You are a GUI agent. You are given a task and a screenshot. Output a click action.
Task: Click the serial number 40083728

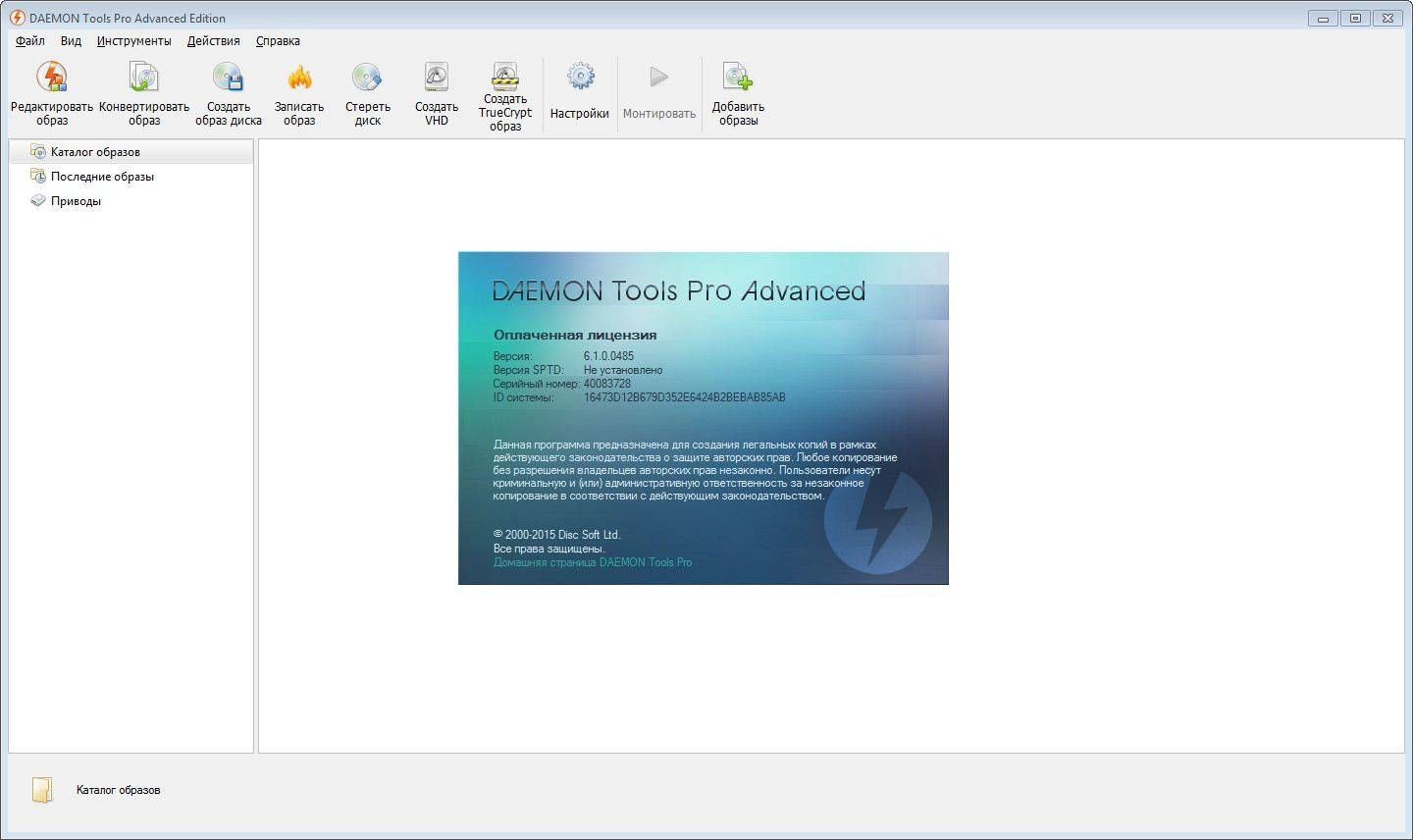tap(607, 384)
